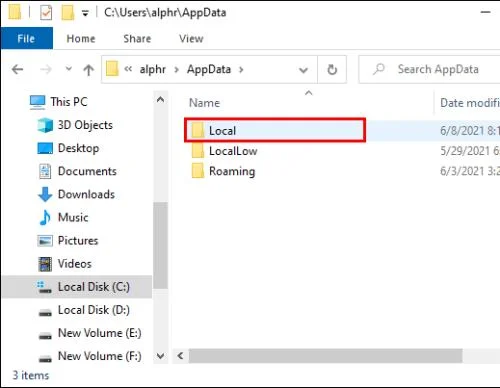Click horizontal scrollbar left arrow
500x388 pixels.
pyautogui.click(x=180, y=356)
